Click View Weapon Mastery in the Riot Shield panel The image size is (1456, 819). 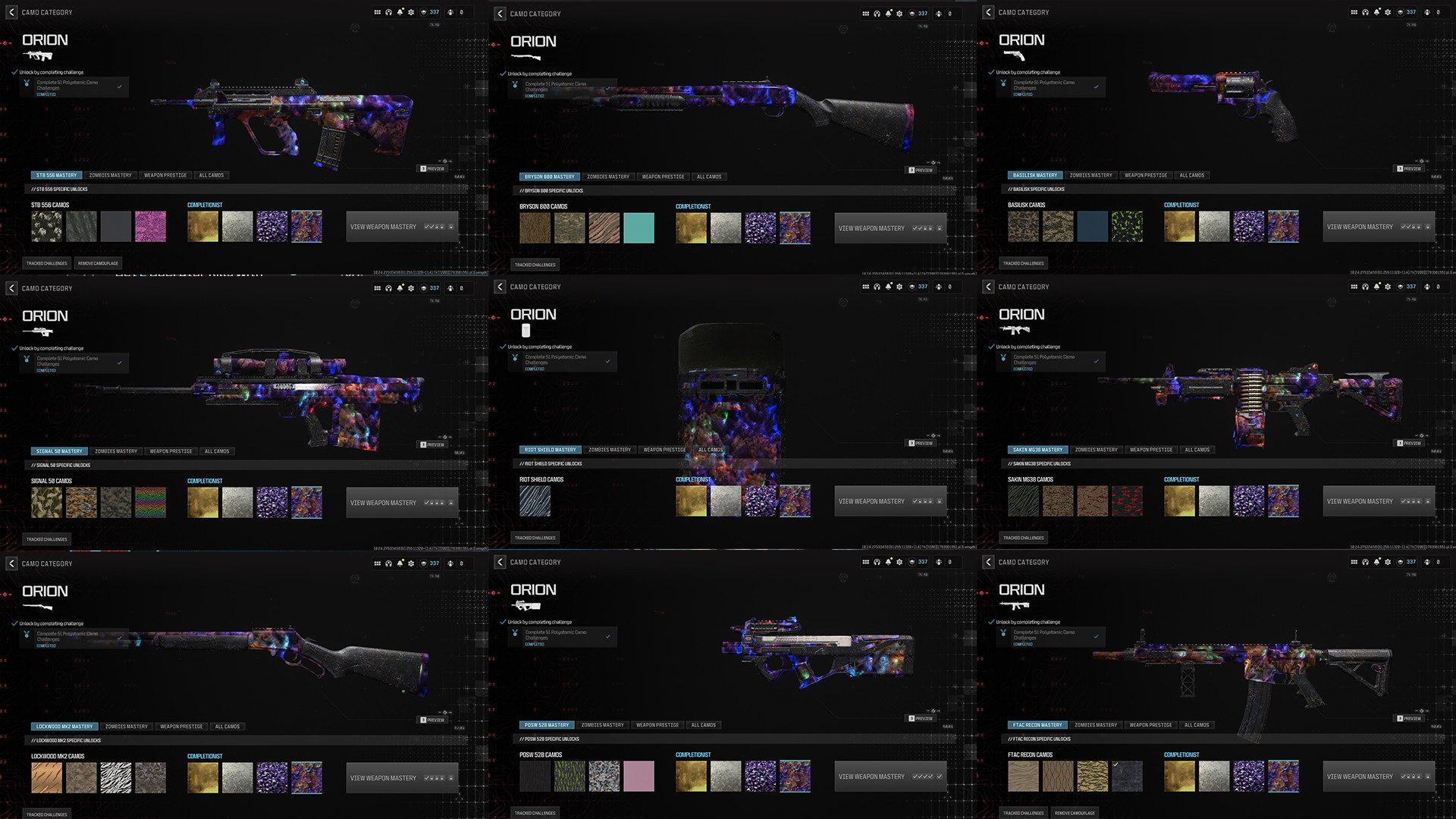(890, 501)
